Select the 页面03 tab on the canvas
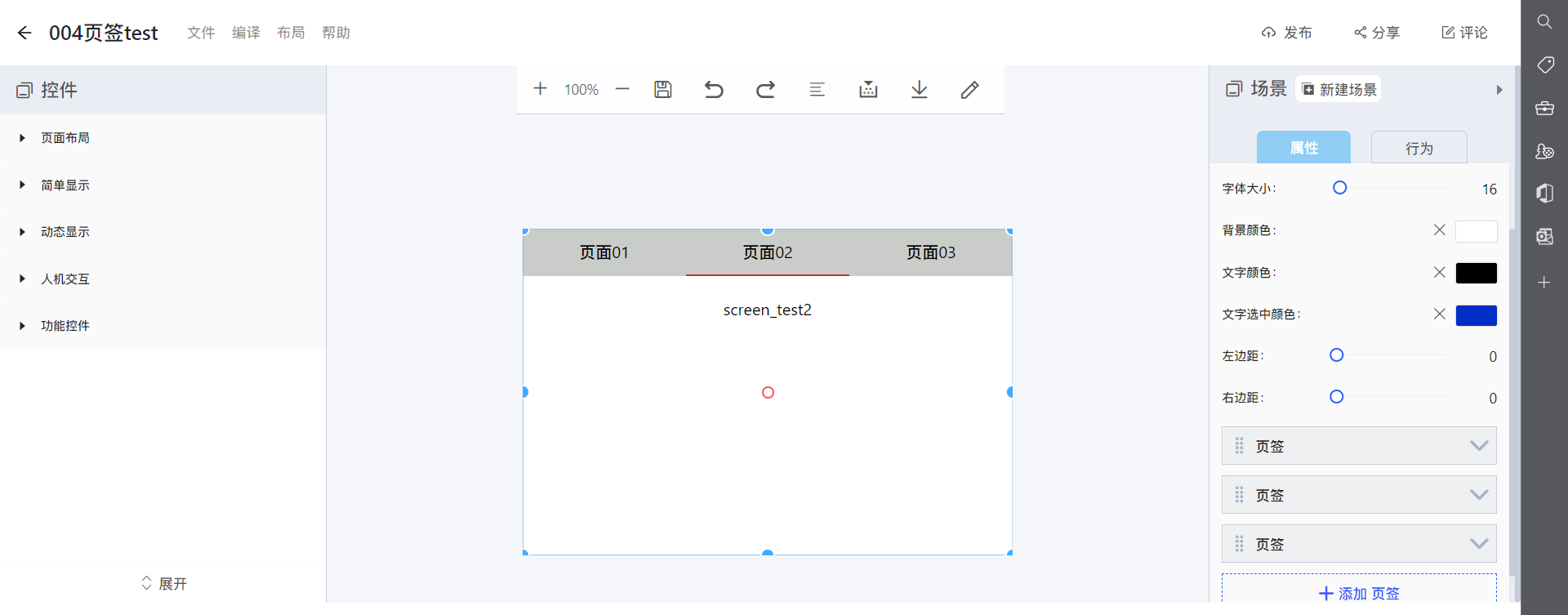This screenshot has height=615, width=1568. [931, 253]
